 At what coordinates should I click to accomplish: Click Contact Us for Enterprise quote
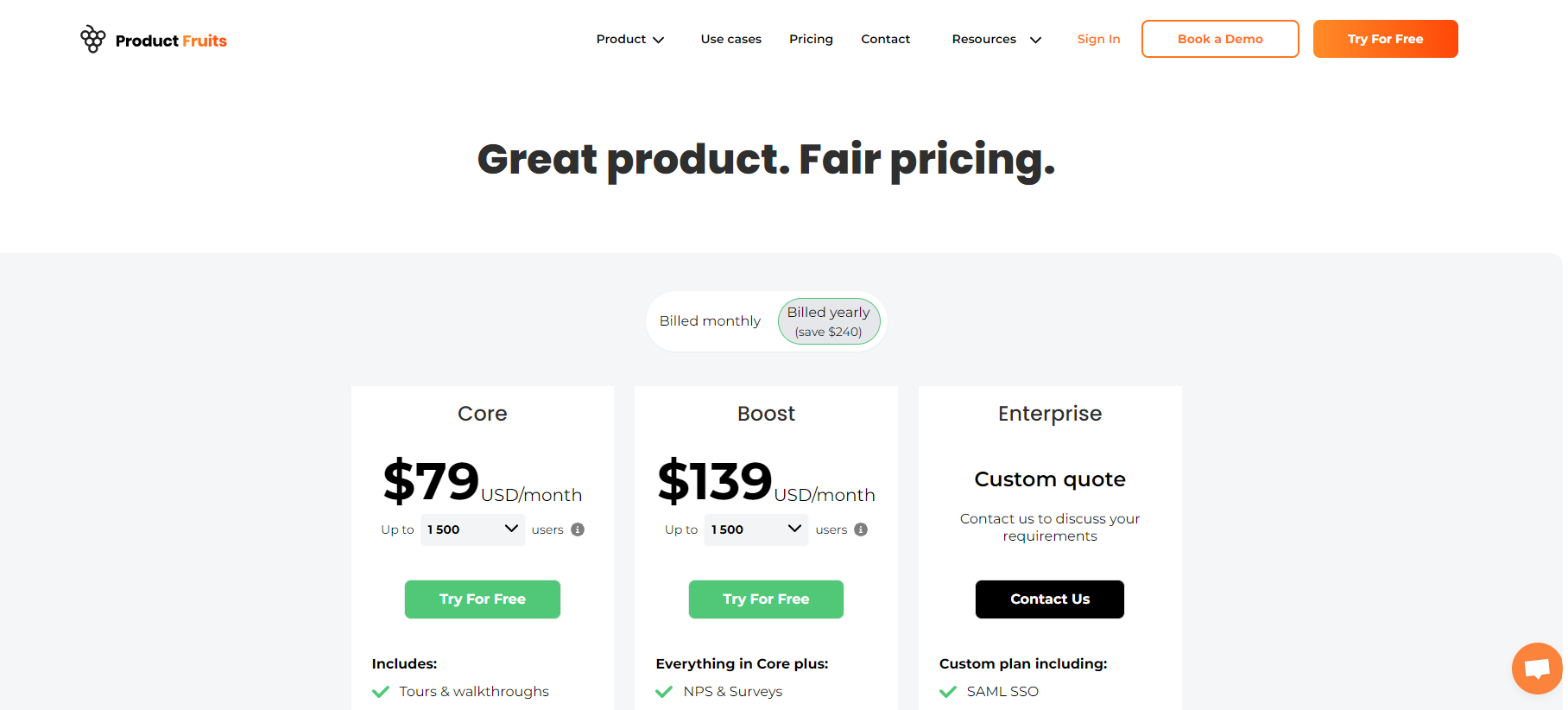click(x=1049, y=599)
